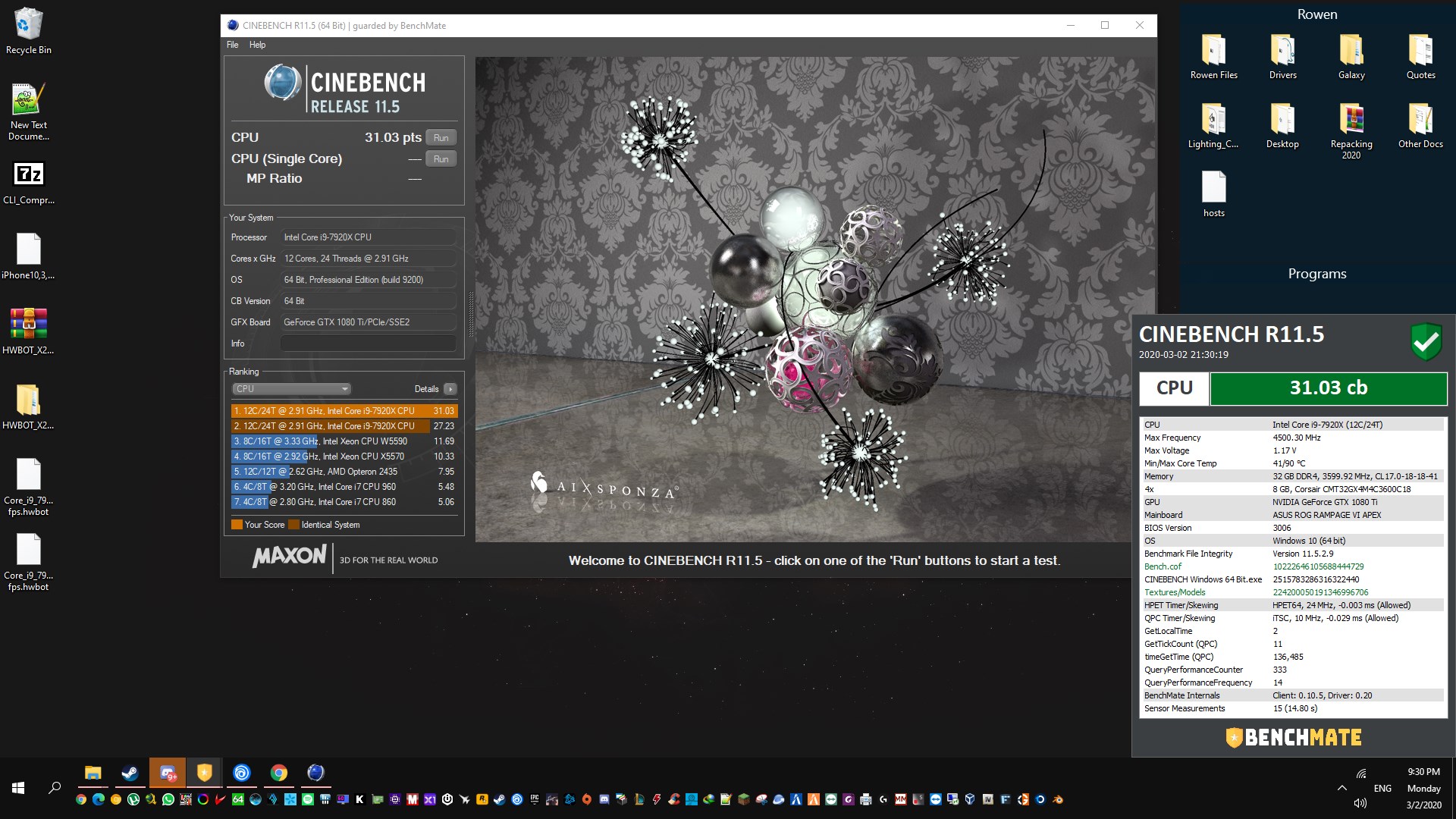Open HWBOT_X2 folder on desktop
This screenshot has height=819, width=1456.
point(29,406)
